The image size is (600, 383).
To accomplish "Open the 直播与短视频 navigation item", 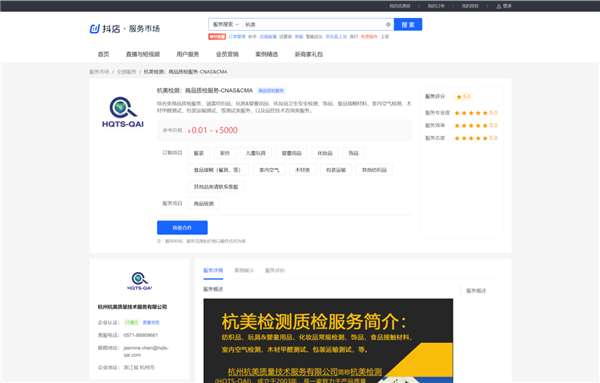I will [x=143, y=54].
